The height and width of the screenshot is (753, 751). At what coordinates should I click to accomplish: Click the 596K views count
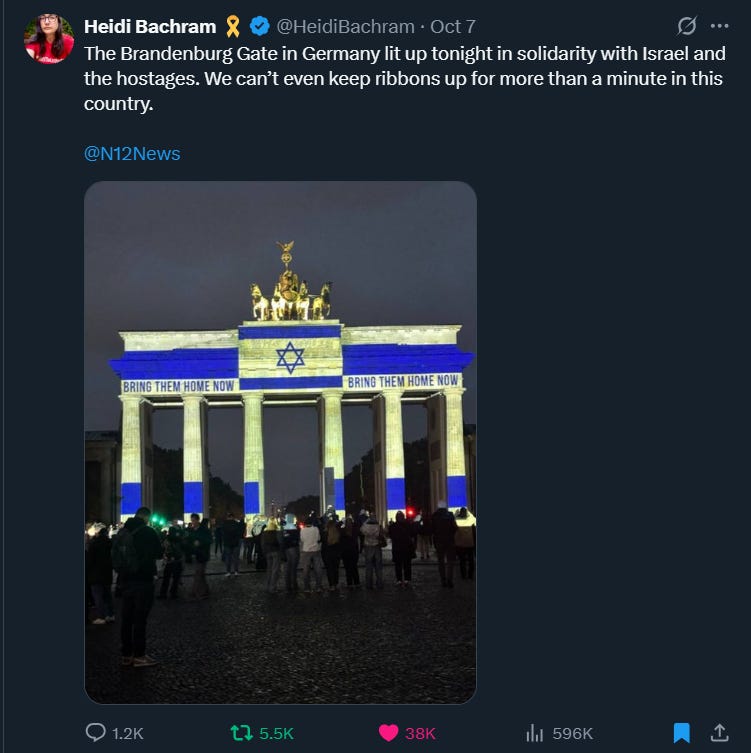click(573, 734)
